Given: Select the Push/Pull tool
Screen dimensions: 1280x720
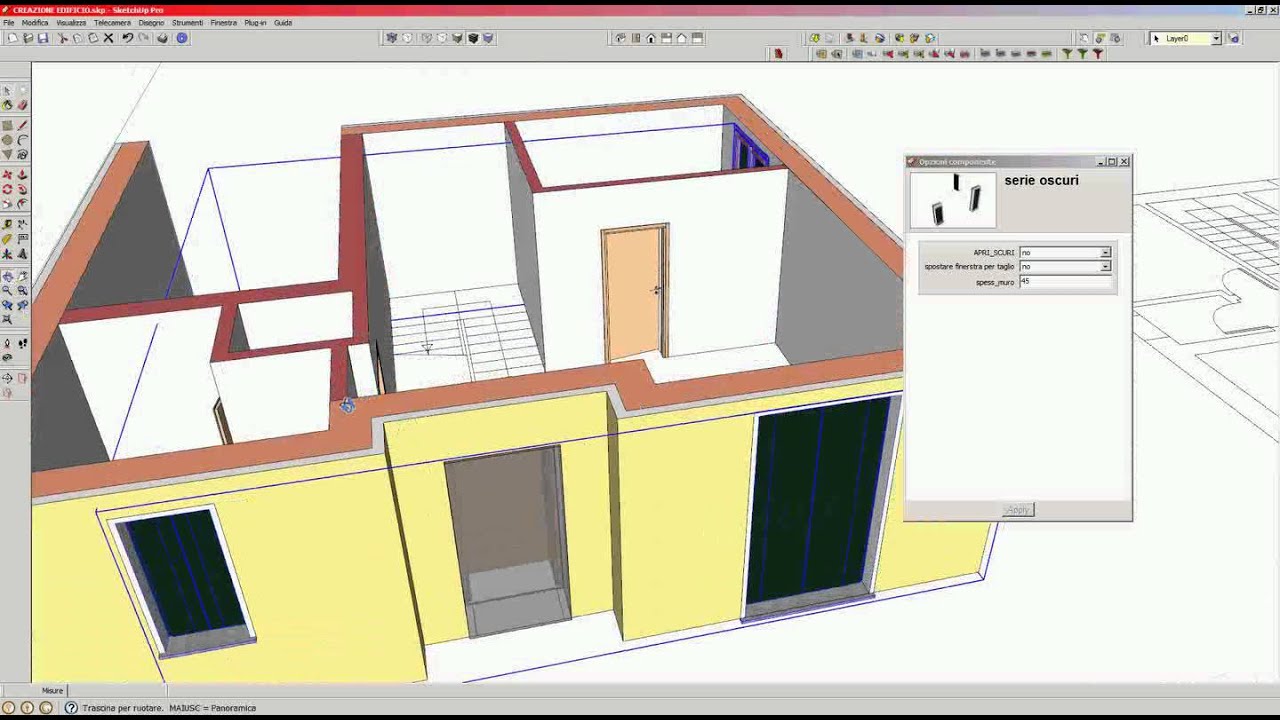Looking at the screenshot, I should coord(22,173).
